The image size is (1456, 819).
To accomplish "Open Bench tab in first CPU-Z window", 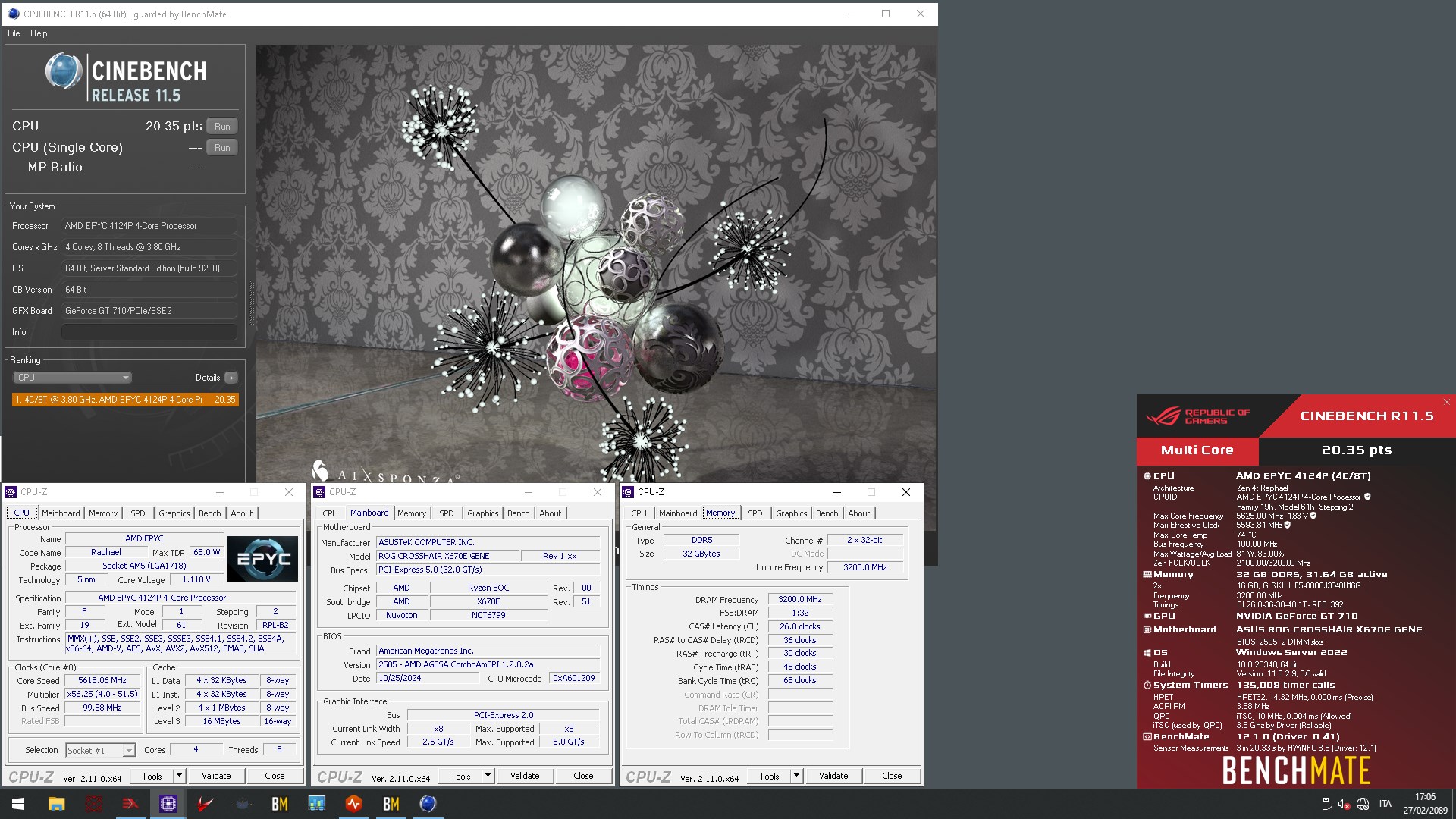I will click(x=210, y=513).
